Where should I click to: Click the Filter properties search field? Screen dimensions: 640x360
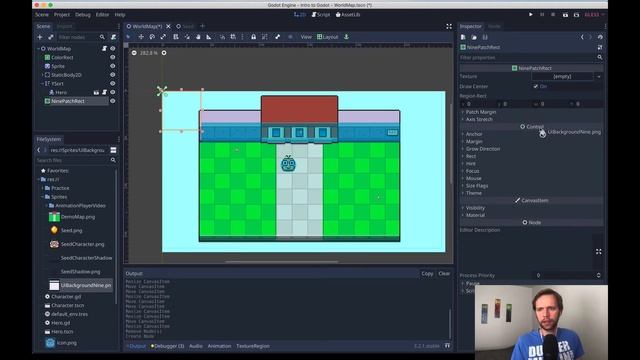tap(531, 58)
